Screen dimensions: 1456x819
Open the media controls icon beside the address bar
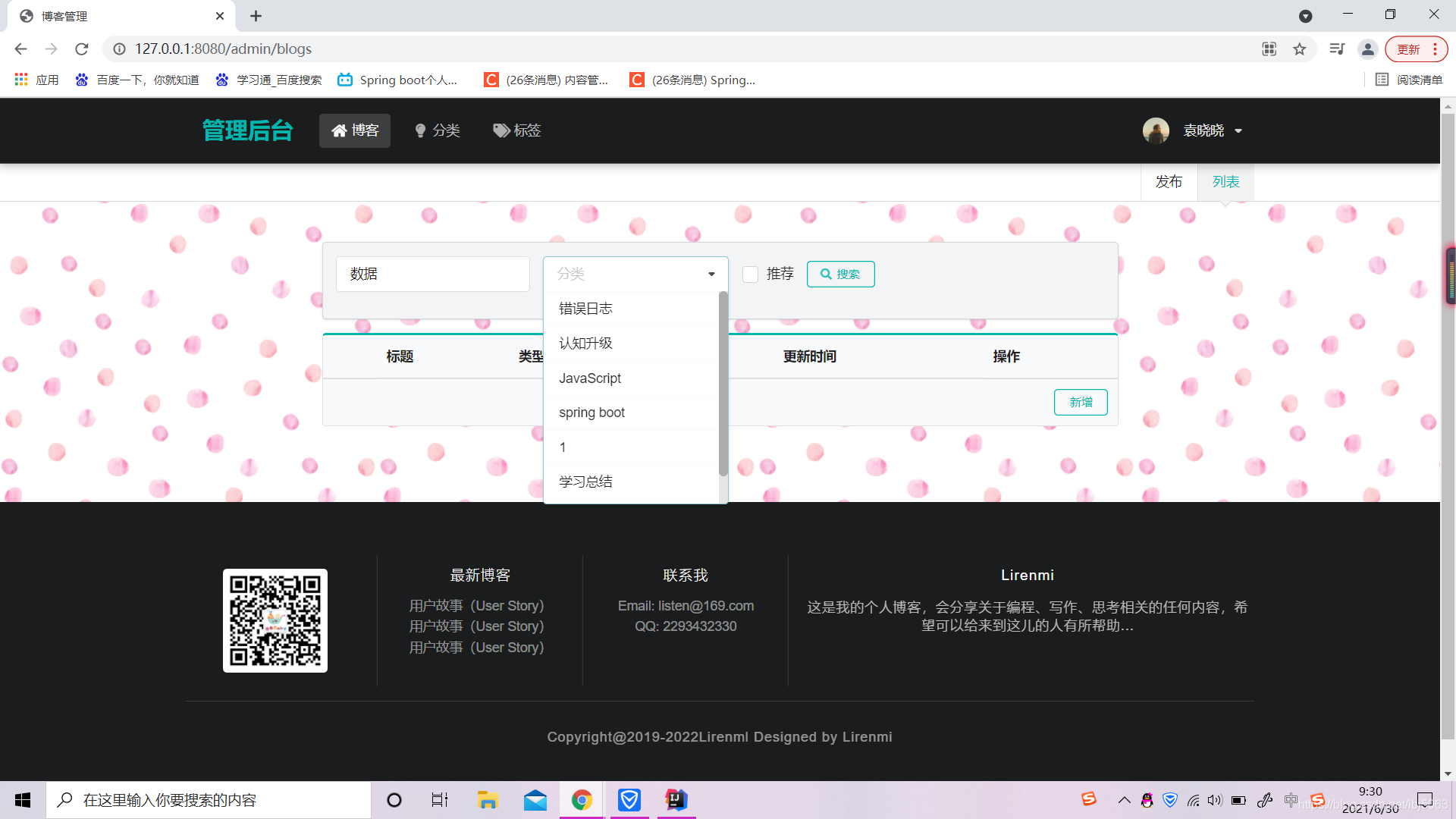[1337, 49]
